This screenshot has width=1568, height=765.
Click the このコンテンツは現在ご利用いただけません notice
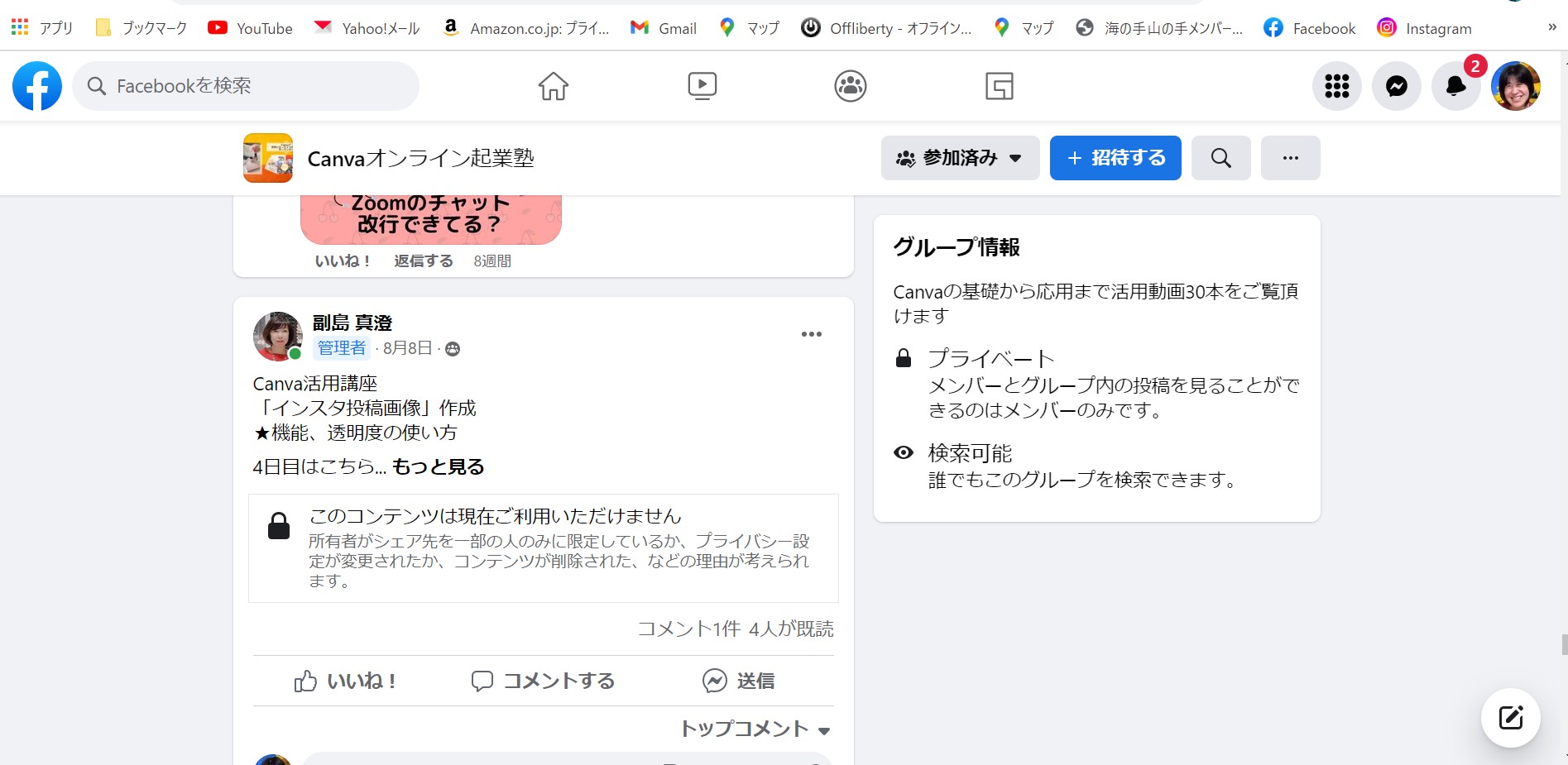tap(544, 548)
